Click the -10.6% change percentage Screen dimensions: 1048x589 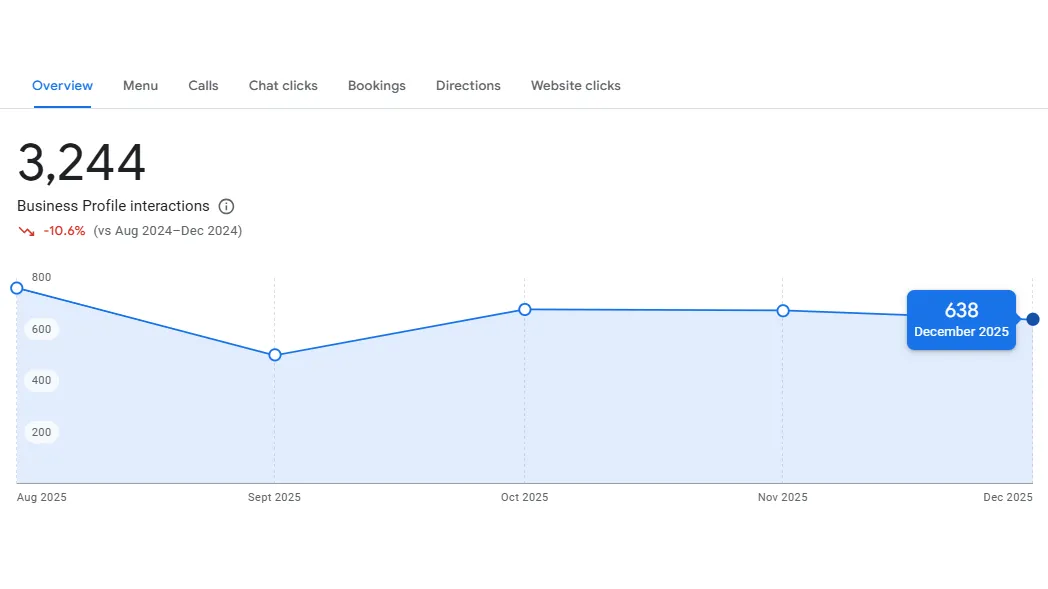64,231
